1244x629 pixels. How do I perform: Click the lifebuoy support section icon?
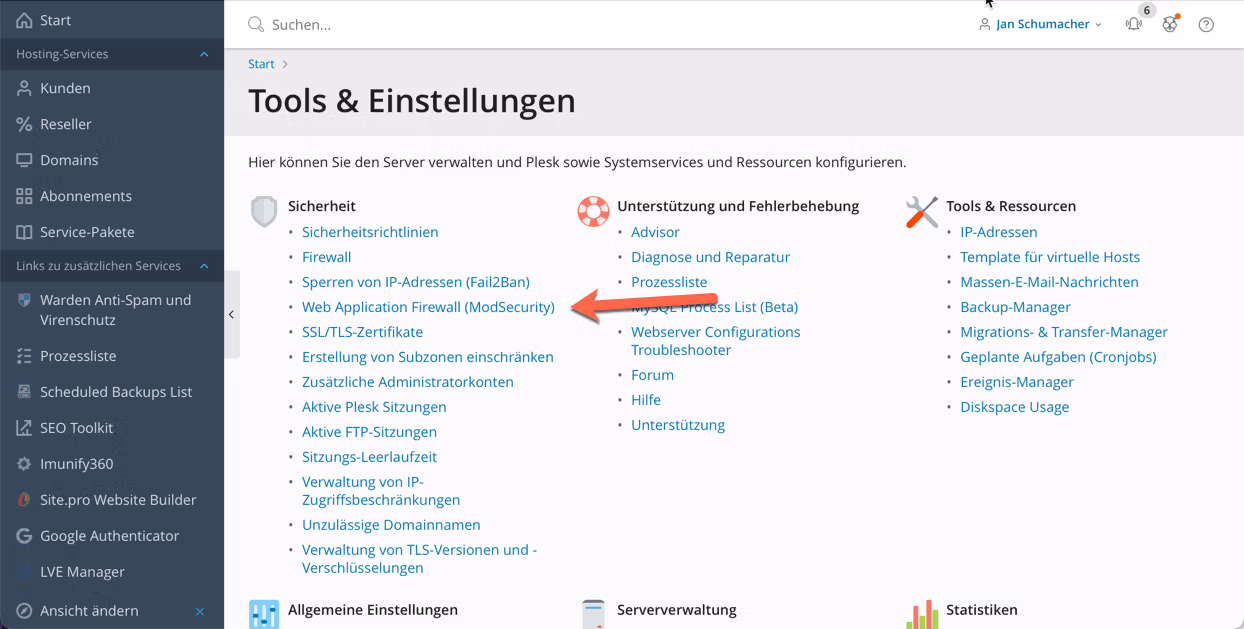(593, 211)
